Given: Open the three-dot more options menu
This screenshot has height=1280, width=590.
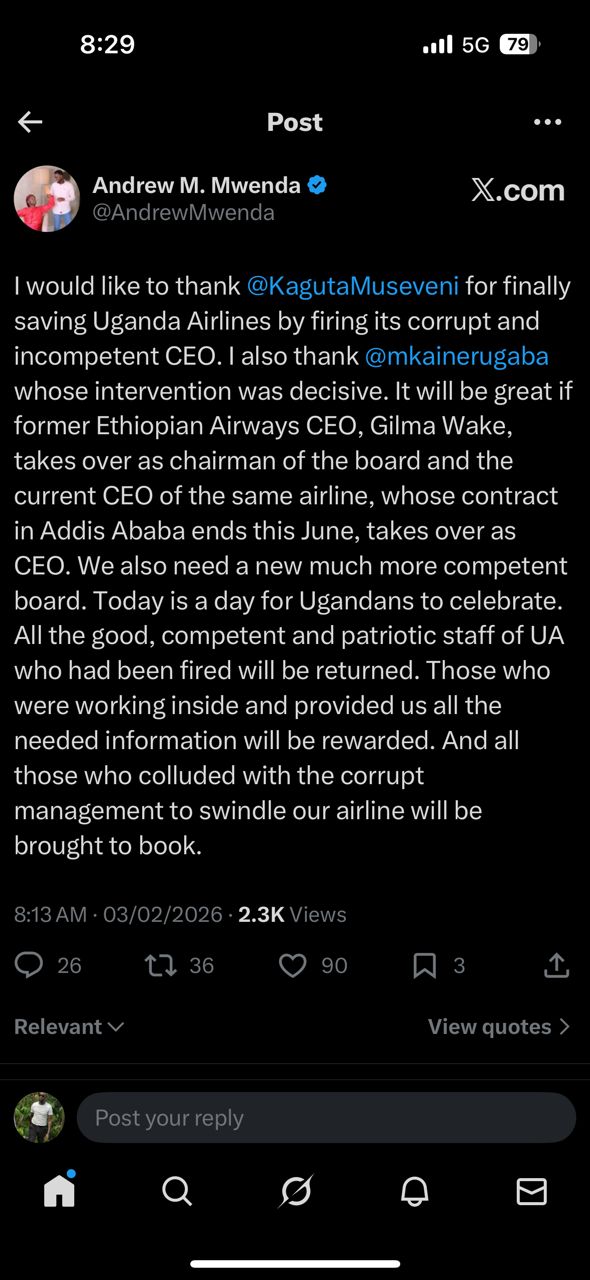Looking at the screenshot, I should [548, 122].
